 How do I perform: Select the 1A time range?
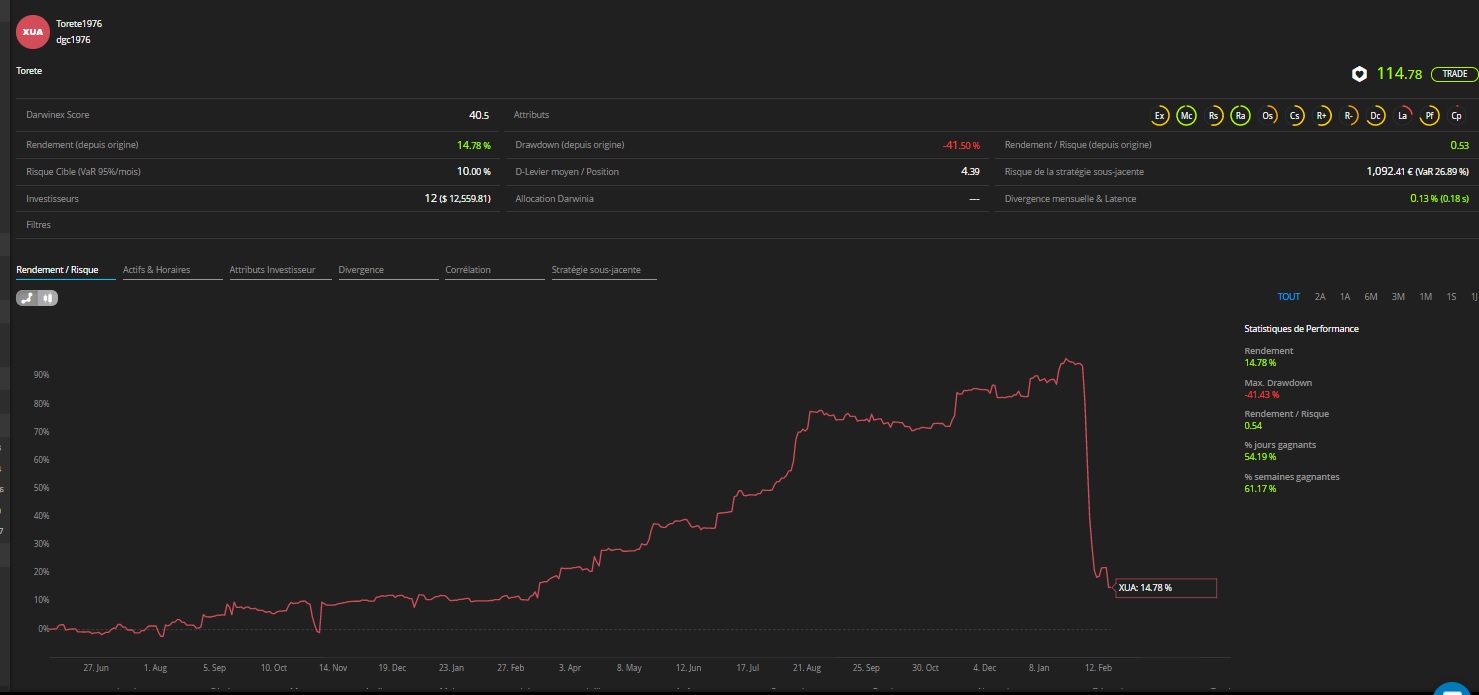[x=1345, y=297]
